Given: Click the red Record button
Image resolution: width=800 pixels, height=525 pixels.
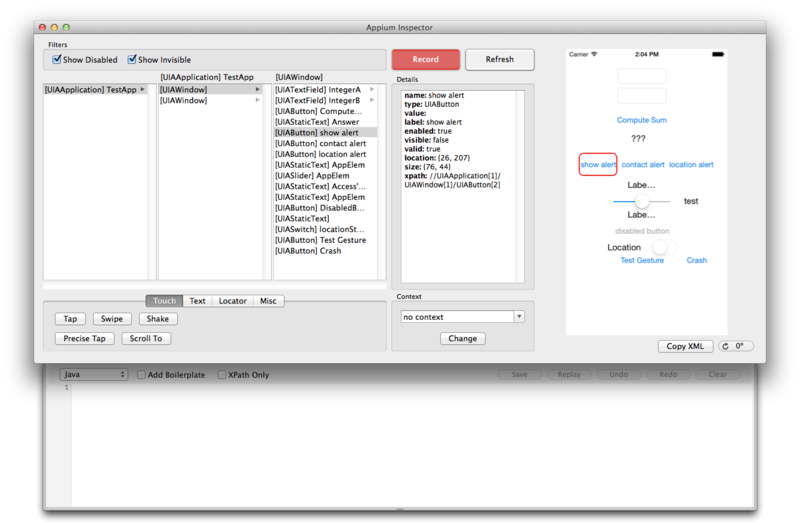Looking at the screenshot, I should [x=426, y=59].
